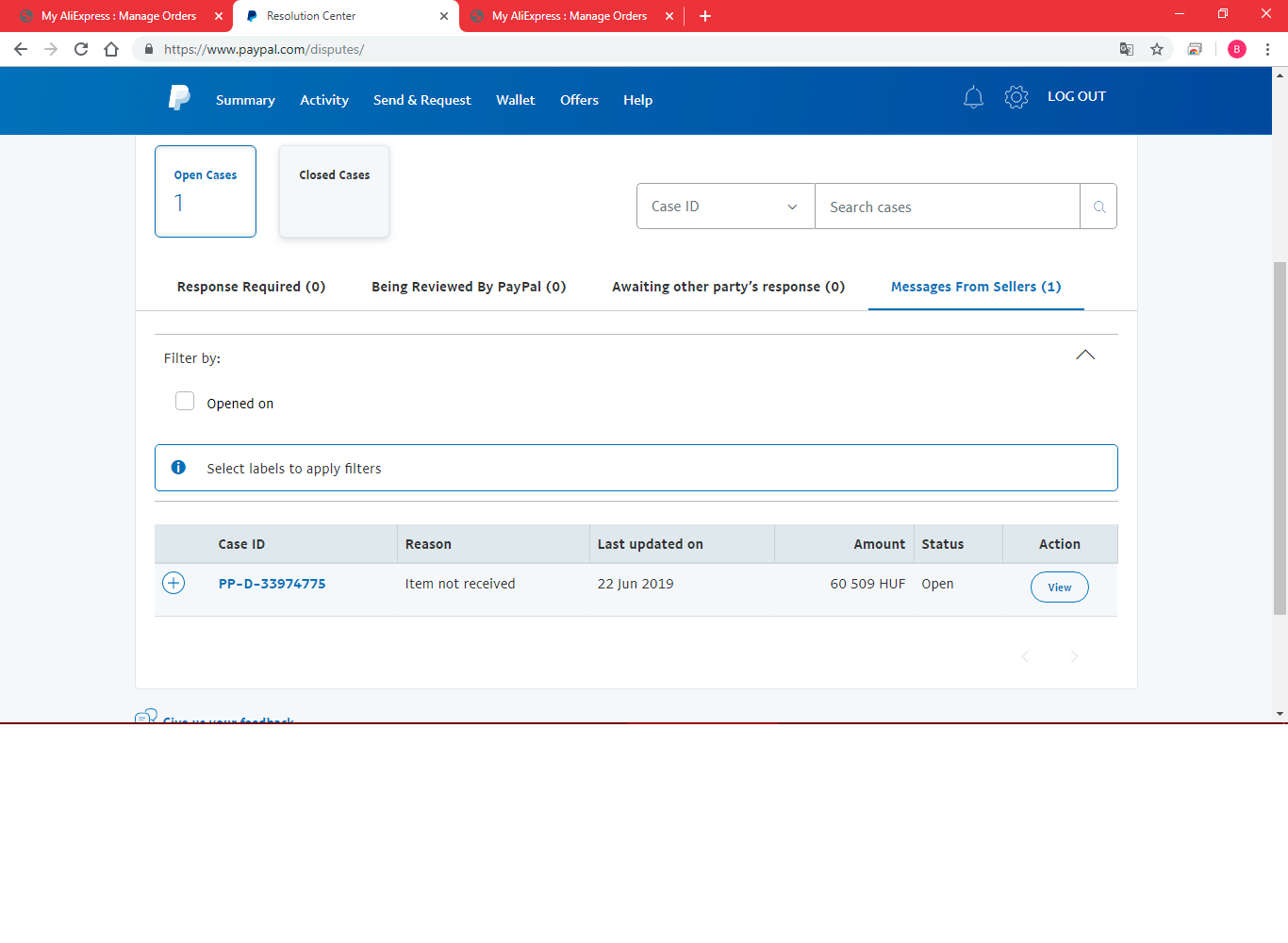
Task: Close the first My AliExpress tab
Action: pos(219,16)
